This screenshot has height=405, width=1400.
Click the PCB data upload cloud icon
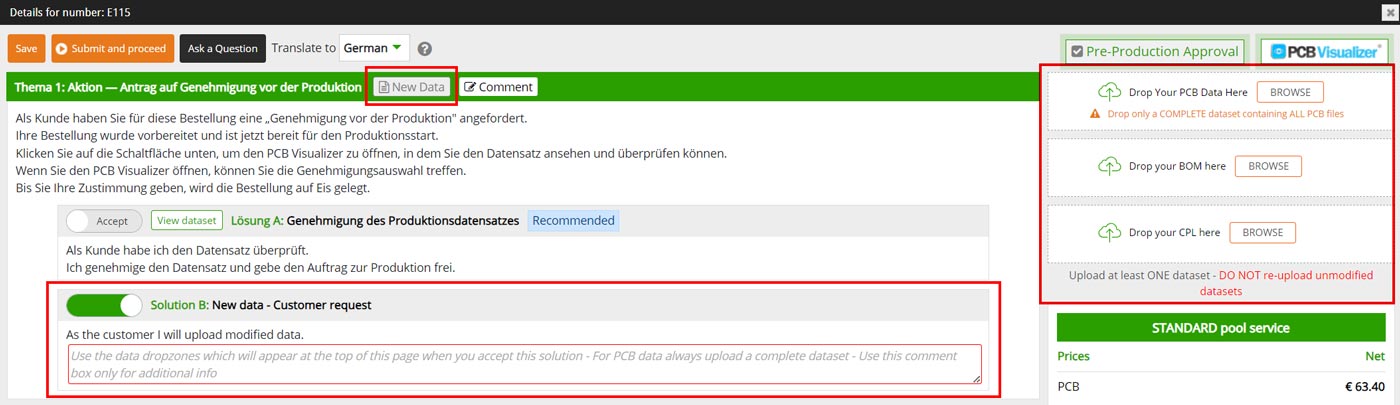click(1110, 92)
